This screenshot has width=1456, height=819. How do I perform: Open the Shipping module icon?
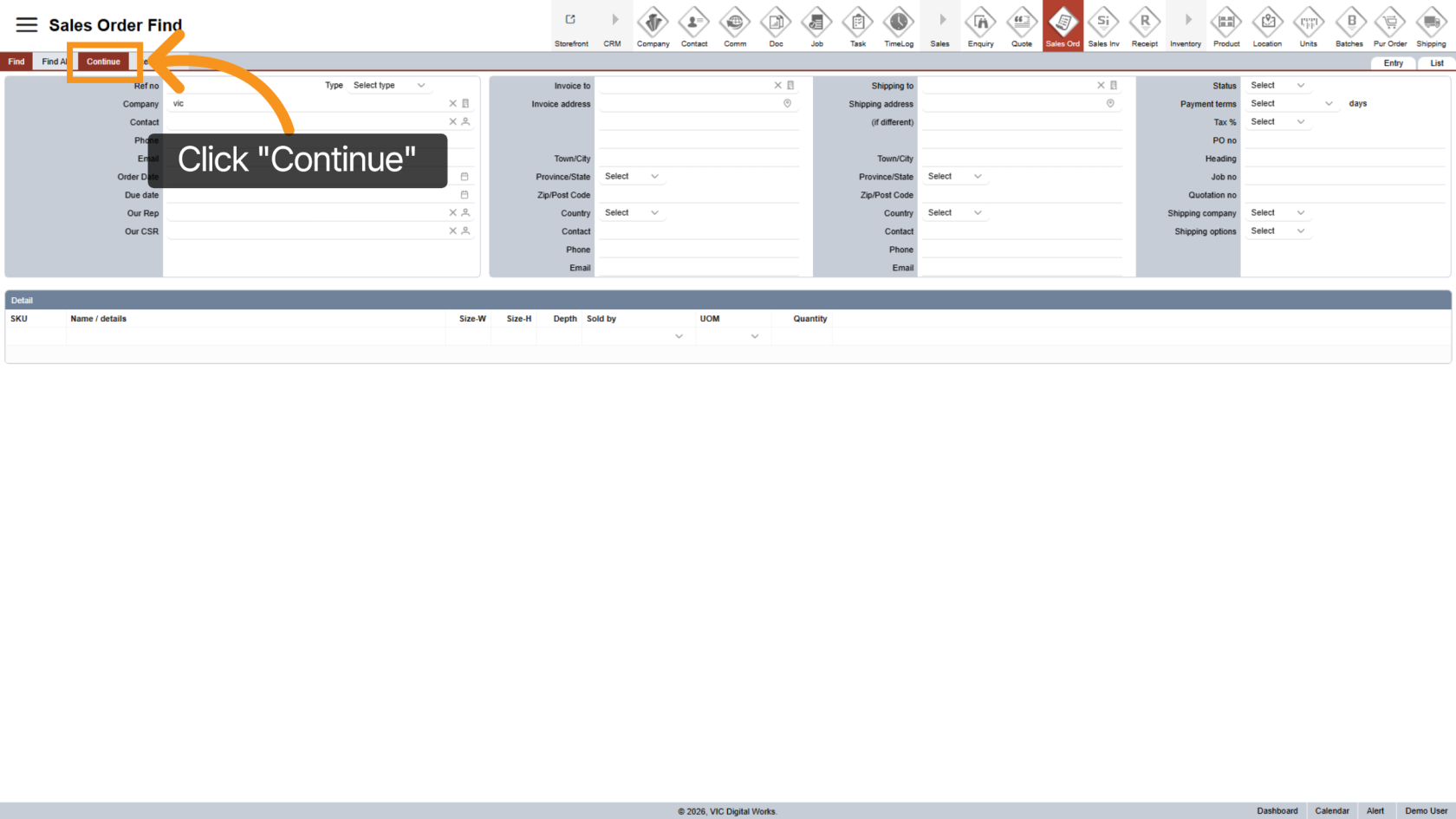click(x=1431, y=27)
